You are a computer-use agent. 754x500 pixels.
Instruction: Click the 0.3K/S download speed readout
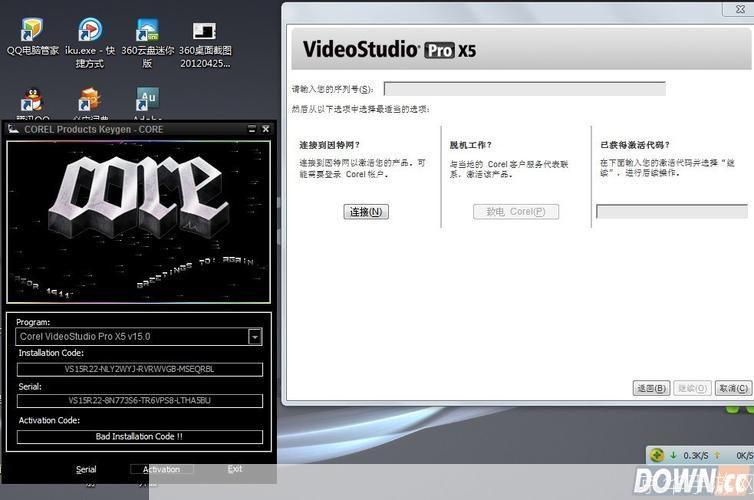point(696,455)
